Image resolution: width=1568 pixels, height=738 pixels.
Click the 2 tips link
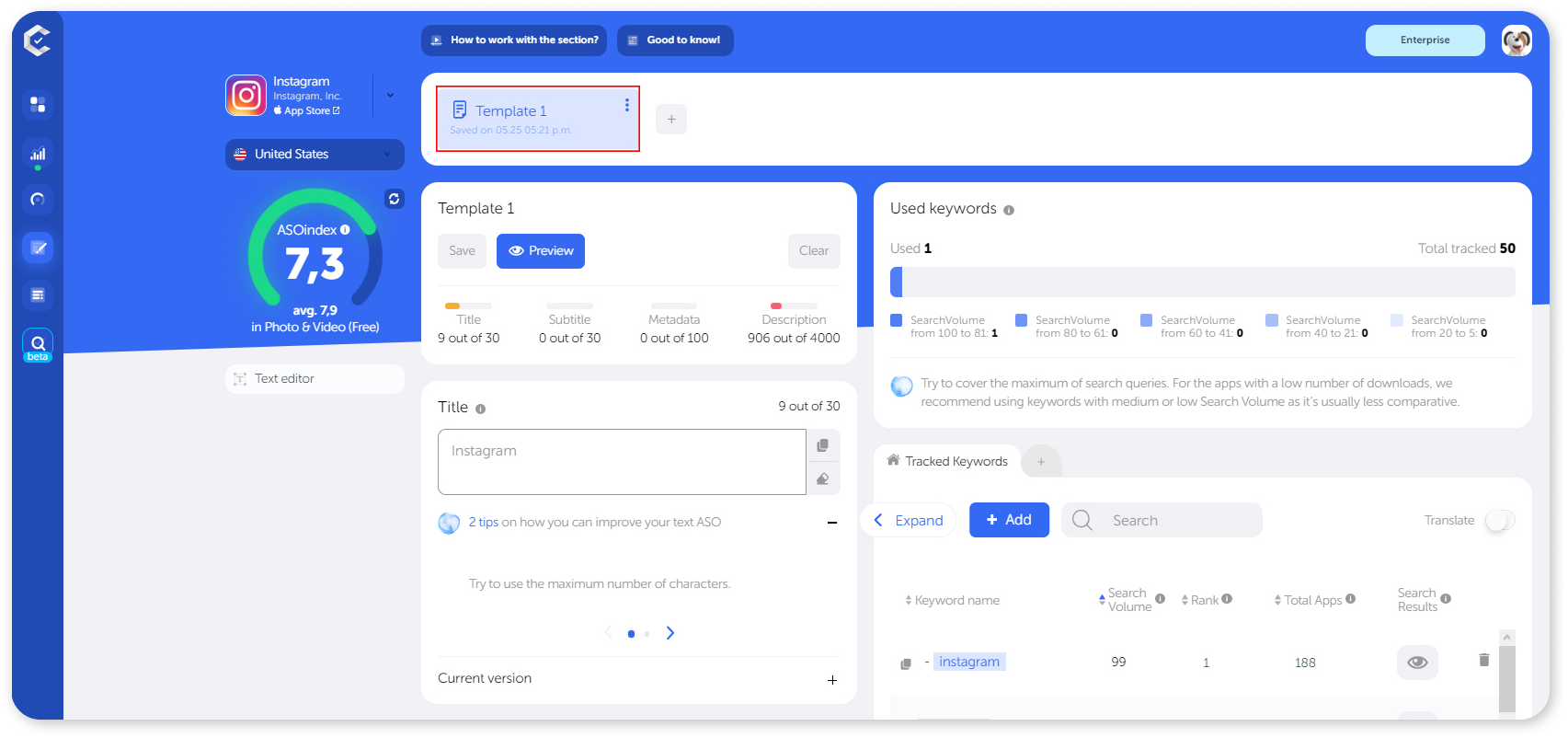483,523
